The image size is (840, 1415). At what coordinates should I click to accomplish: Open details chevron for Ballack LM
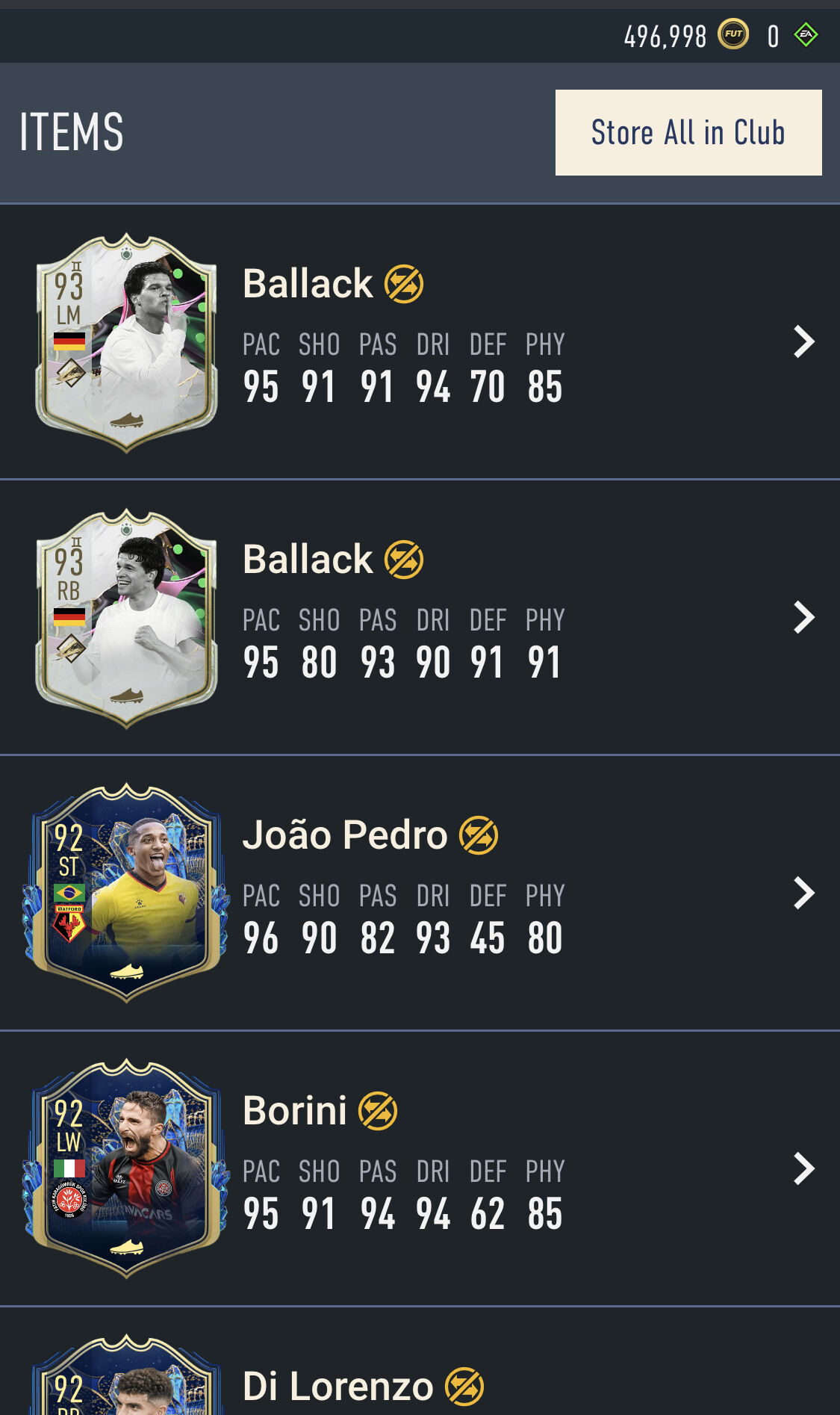pyautogui.click(x=803, y=341)
